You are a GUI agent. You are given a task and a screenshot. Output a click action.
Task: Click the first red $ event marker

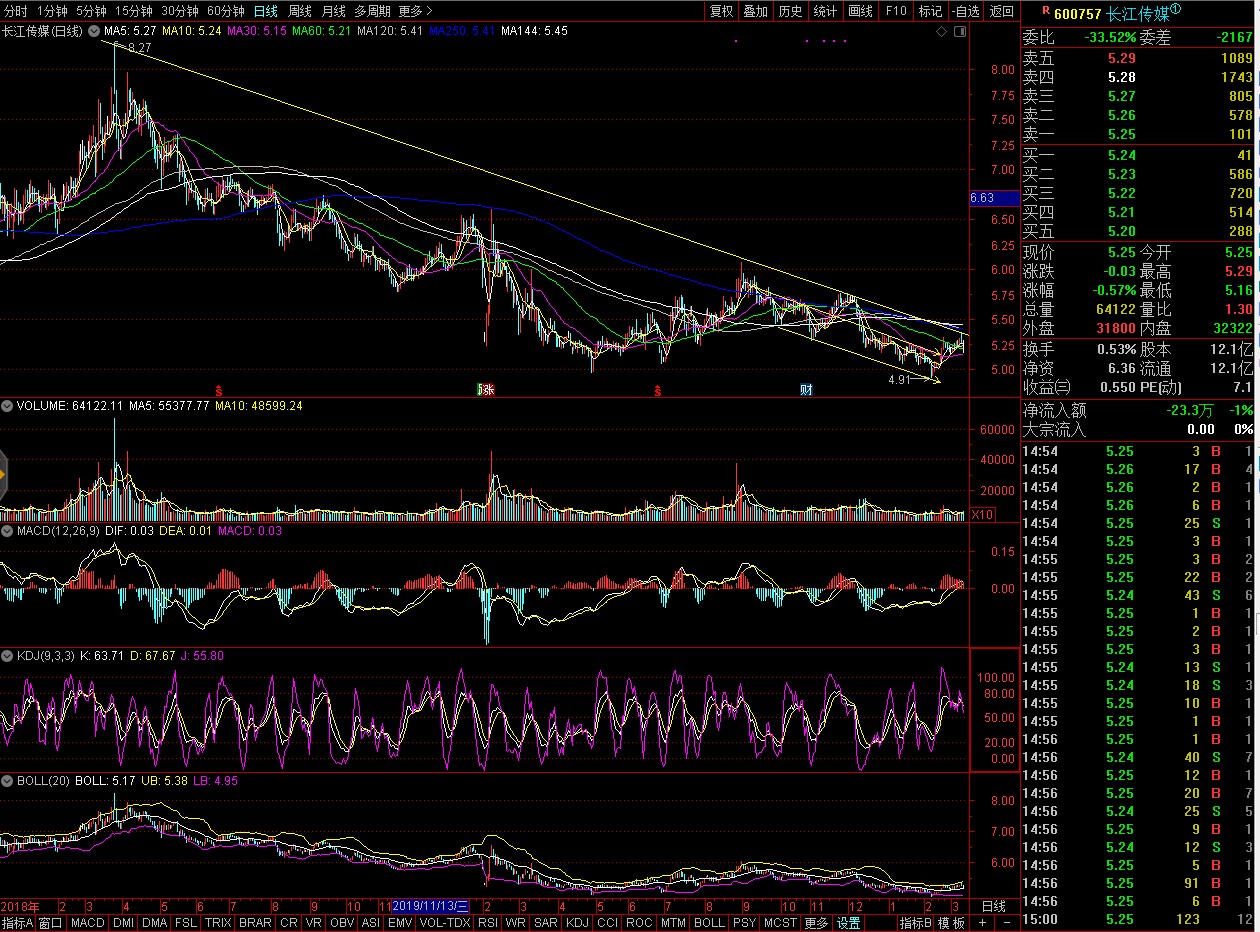coord(218,389)
